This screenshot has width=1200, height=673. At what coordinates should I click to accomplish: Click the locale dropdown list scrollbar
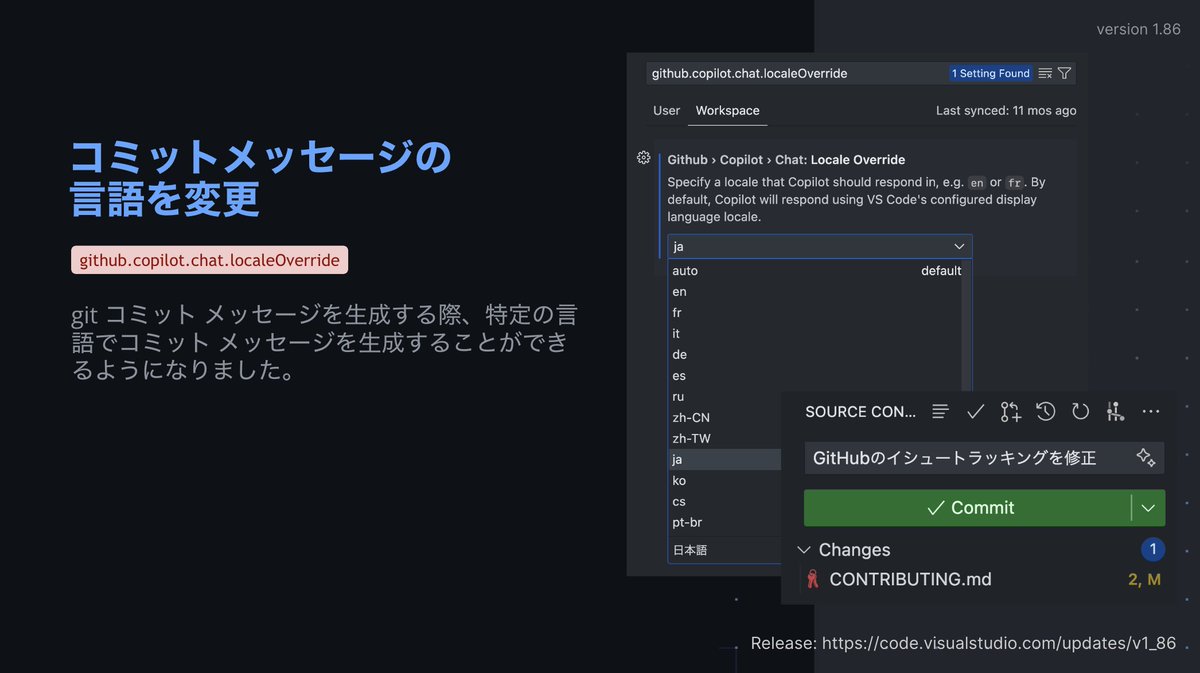coord(967,325)
